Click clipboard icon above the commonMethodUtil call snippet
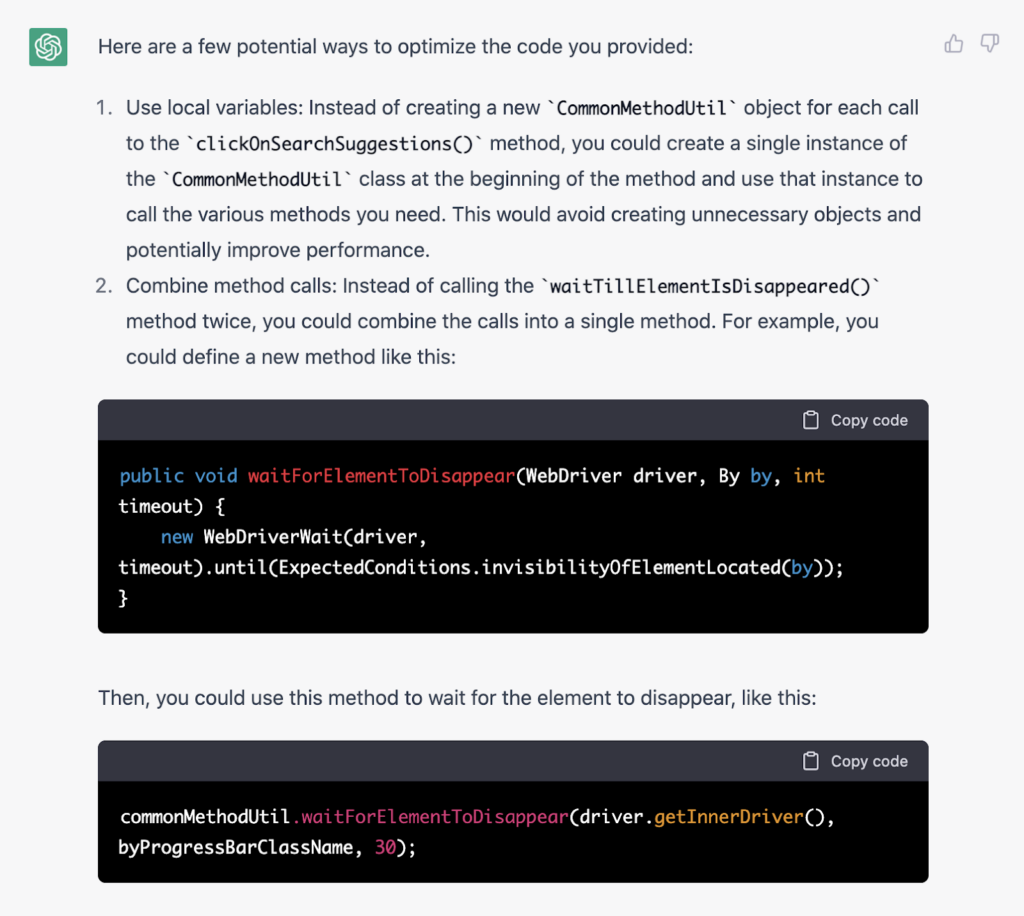Screen dimensions: 1024x916 (811, 761)
